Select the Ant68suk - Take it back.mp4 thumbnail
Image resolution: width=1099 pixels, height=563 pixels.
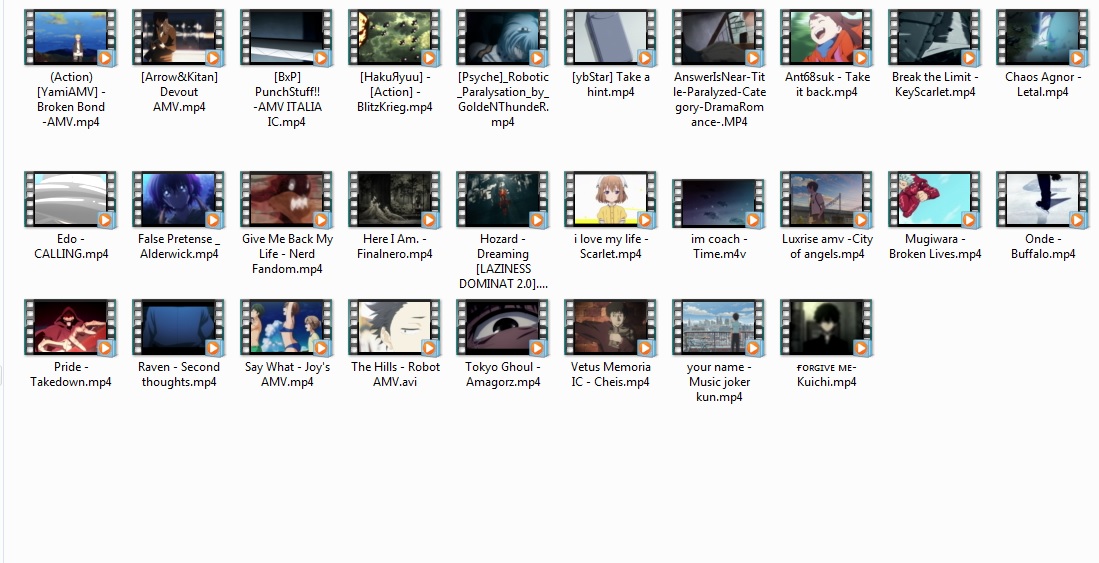pos(826,38)
